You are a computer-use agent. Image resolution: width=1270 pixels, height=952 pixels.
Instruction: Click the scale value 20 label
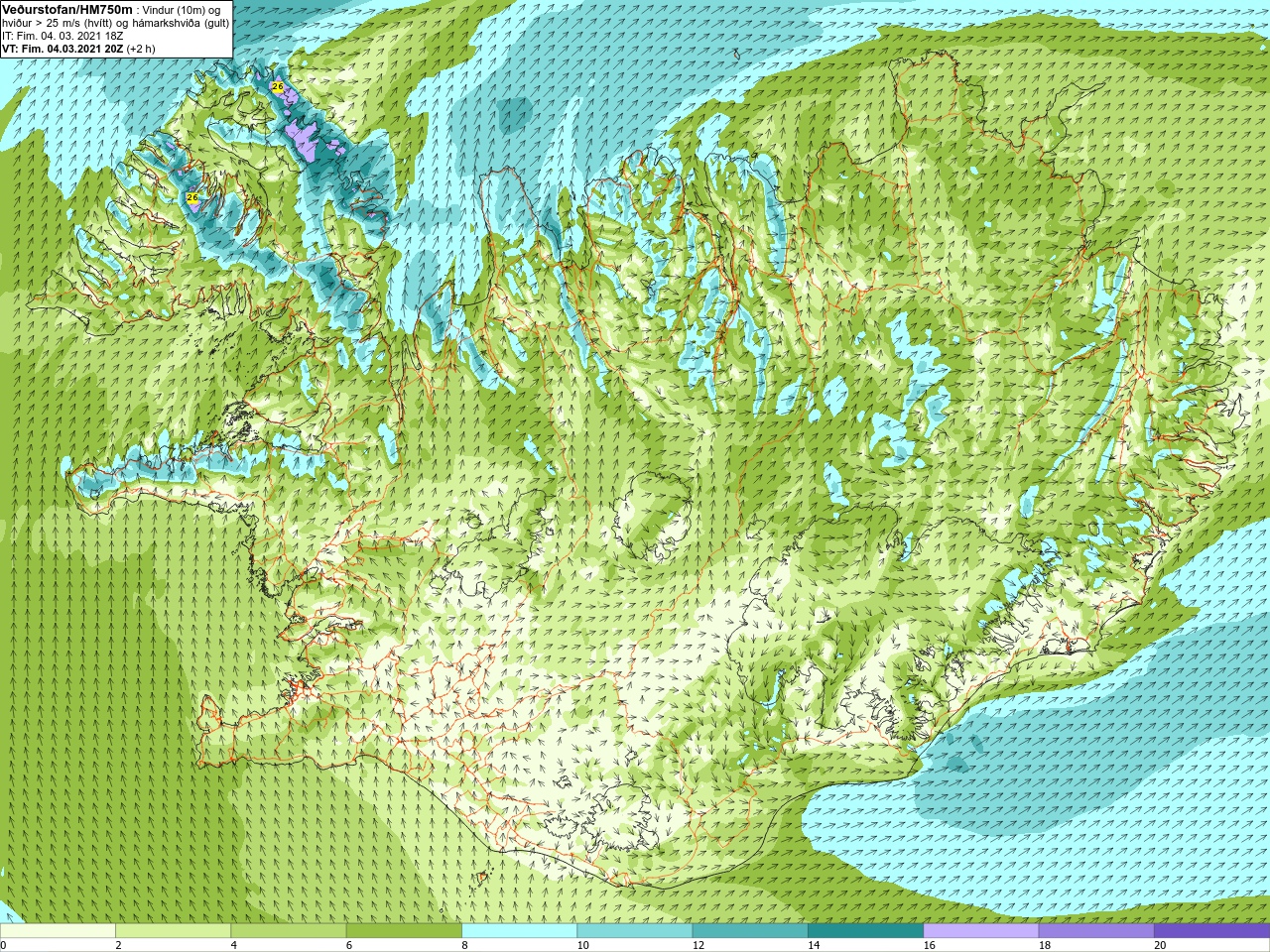pyautogui.click(x=1160, y=945)
